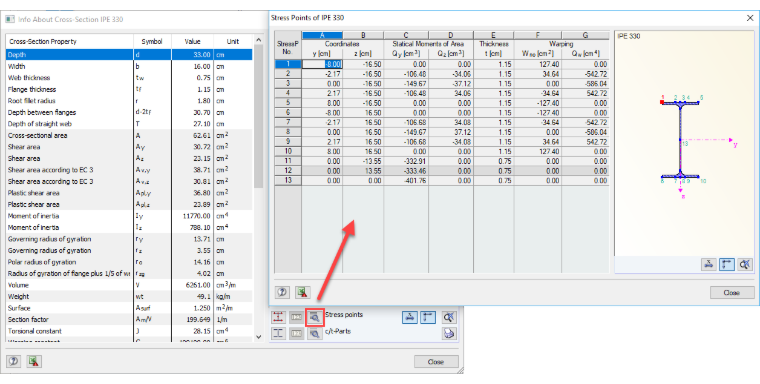This screenshot has height=384, width=760.
Task: Click Symbol column header in Info window
Action: [x=152, y=41]
